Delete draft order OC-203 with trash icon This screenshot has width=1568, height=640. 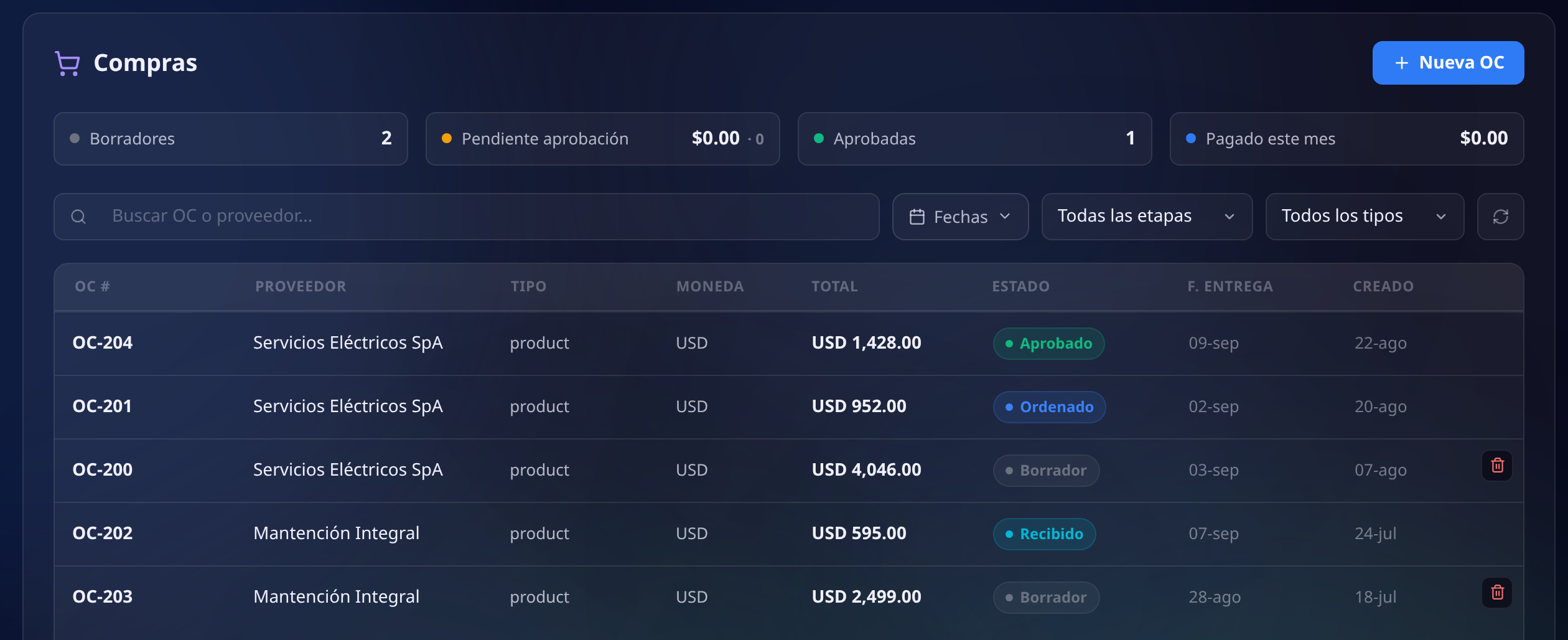(x=1497, y=593)
